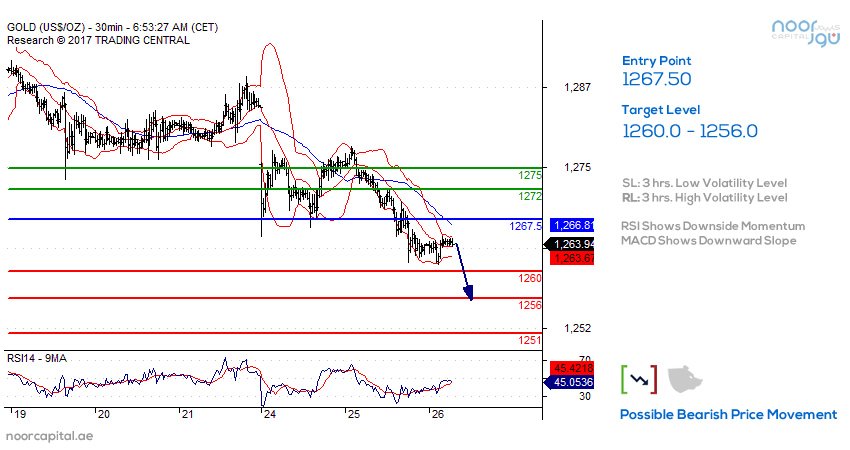This screenshot has width=850, height=450.
Task: Click the 1260 red support label
Action: tap(530, 278)
